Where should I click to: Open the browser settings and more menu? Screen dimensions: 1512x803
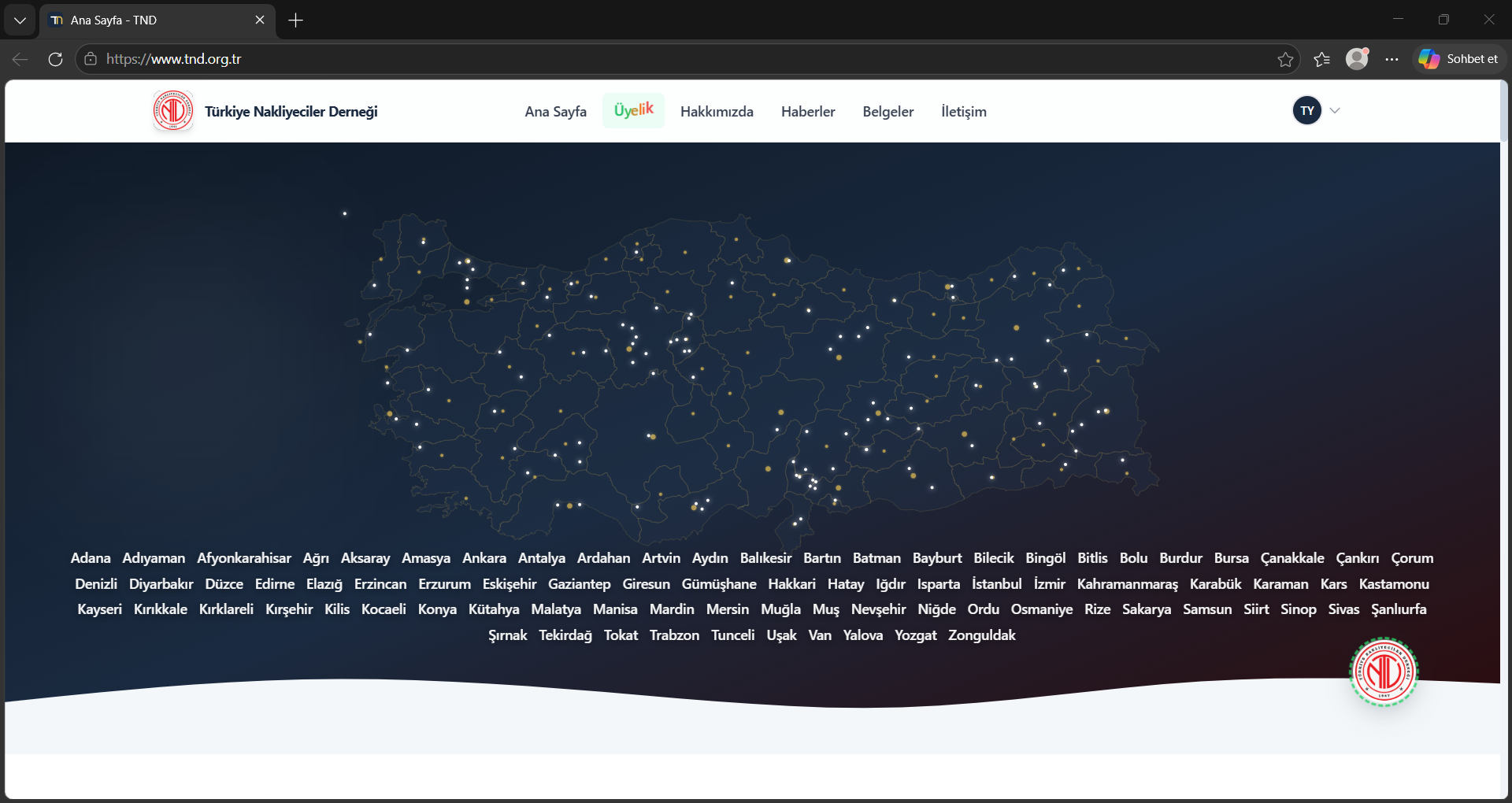point(1392,59)
